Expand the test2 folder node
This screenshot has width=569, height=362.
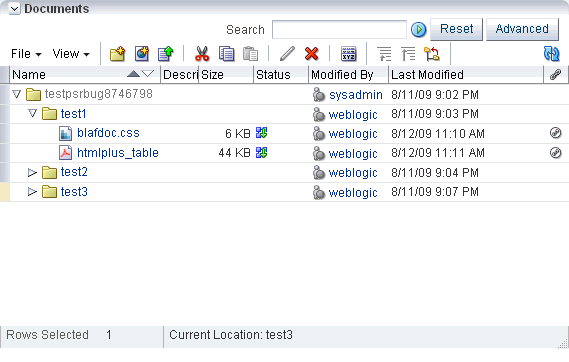click(32, 172)
